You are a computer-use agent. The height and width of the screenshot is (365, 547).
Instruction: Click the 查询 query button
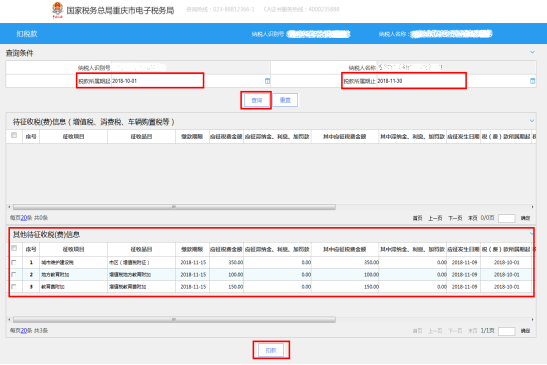(257, 100)
